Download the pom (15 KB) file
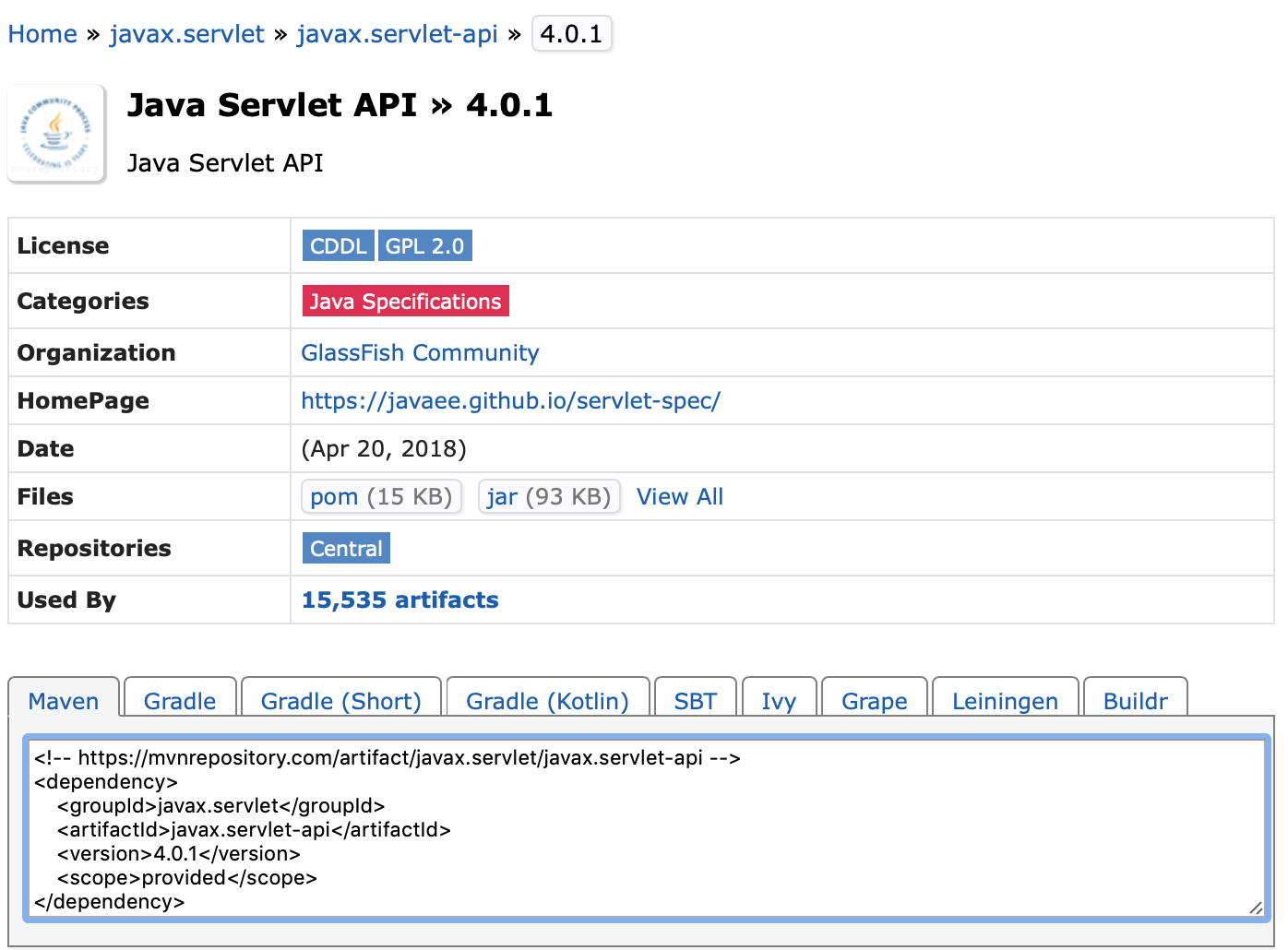This screenshot has width=1288, height=950. [381, 496]
